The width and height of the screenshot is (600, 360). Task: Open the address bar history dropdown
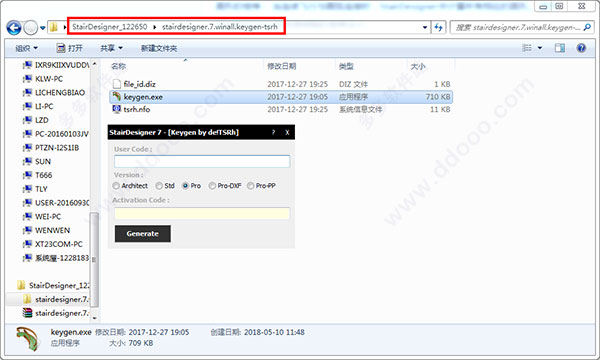pos(425,27)
